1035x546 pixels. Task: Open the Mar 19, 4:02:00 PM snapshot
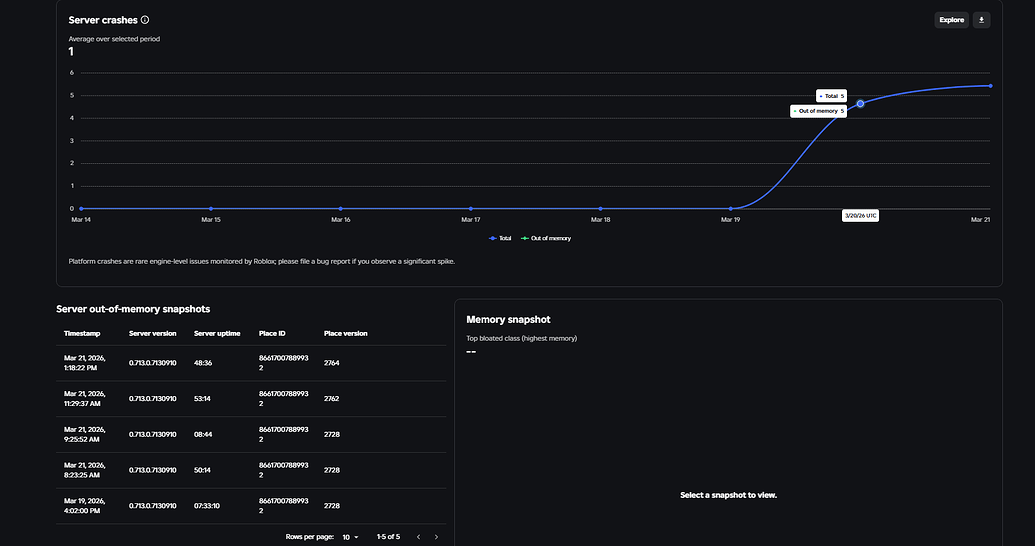(x=251, y=506)
